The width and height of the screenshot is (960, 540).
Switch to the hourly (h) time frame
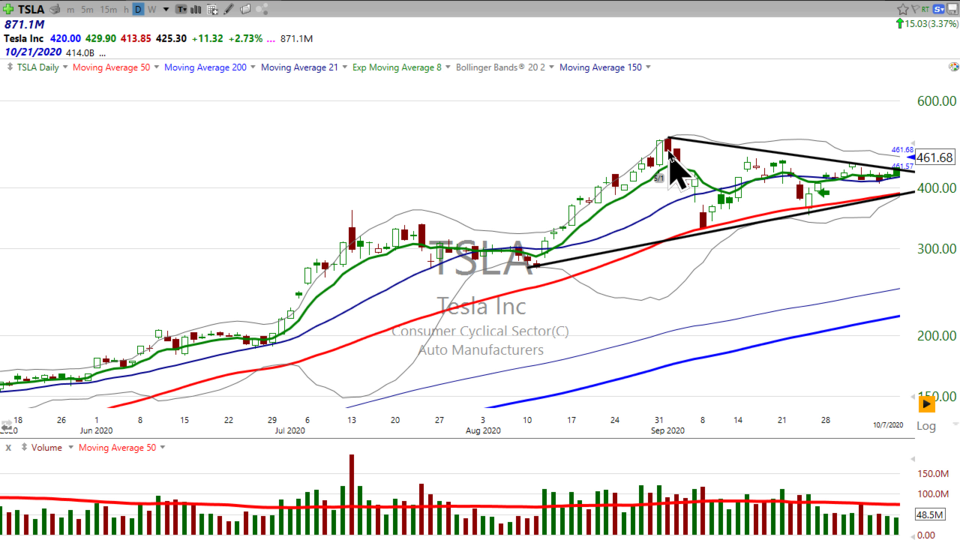click(x=126, y=10)
